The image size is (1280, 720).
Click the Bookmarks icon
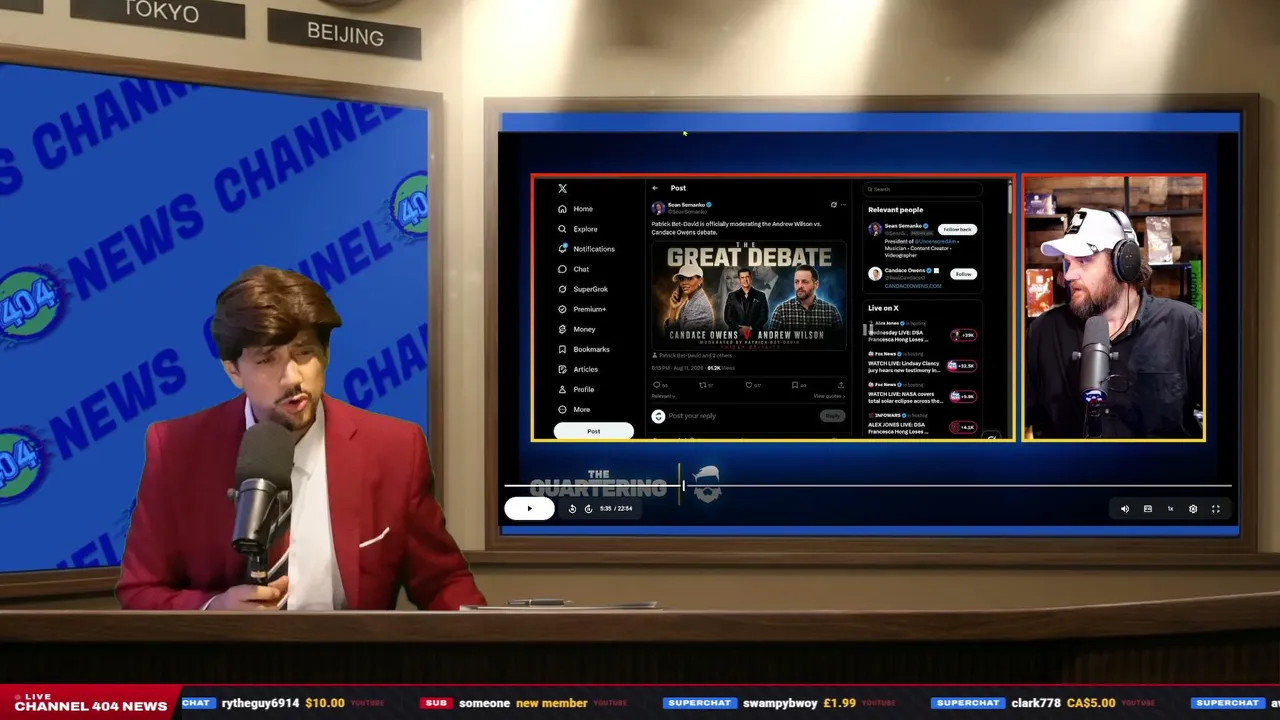[562, 349]
